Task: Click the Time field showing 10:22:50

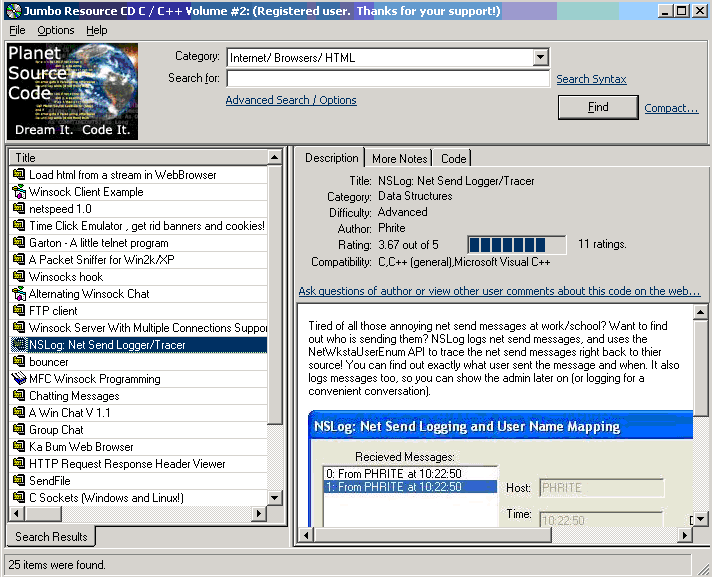Action: tap(602, 519)
